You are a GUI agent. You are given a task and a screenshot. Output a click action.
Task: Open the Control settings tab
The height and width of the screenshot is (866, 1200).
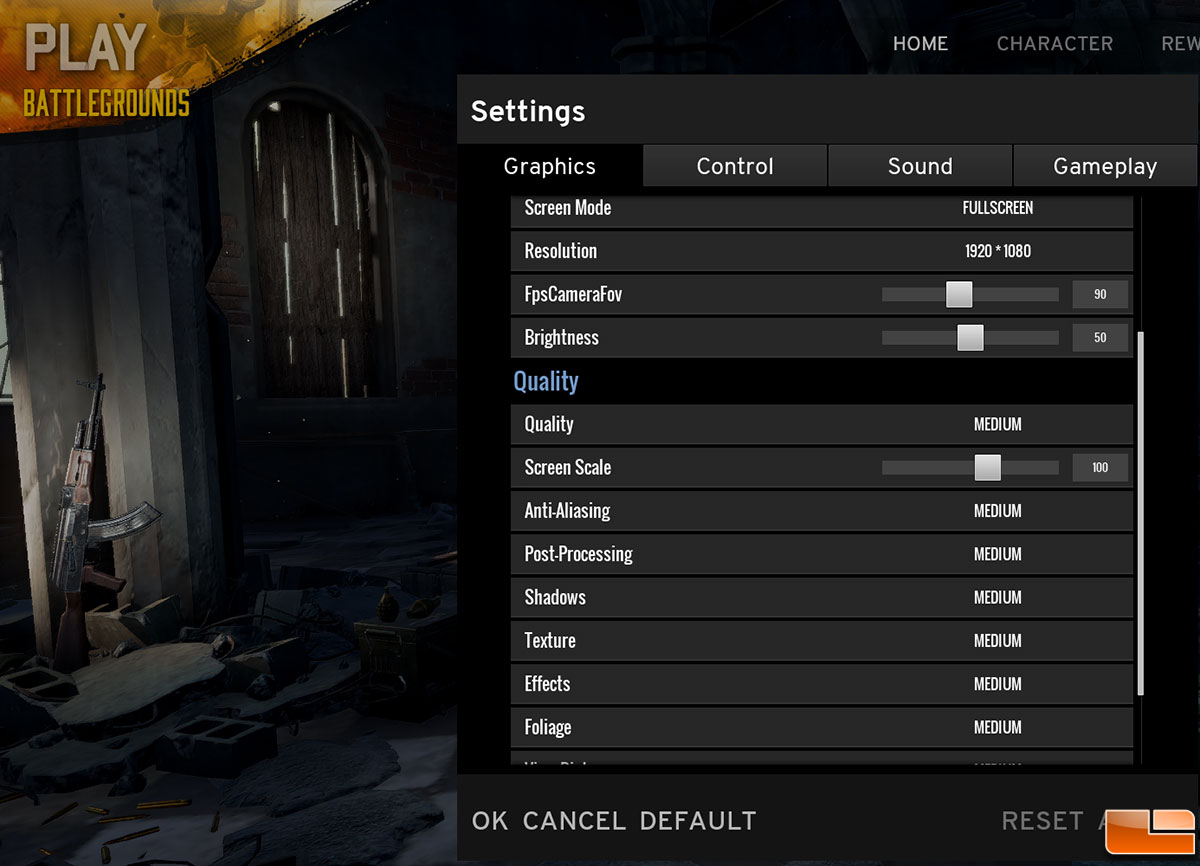tap(735, 166)
